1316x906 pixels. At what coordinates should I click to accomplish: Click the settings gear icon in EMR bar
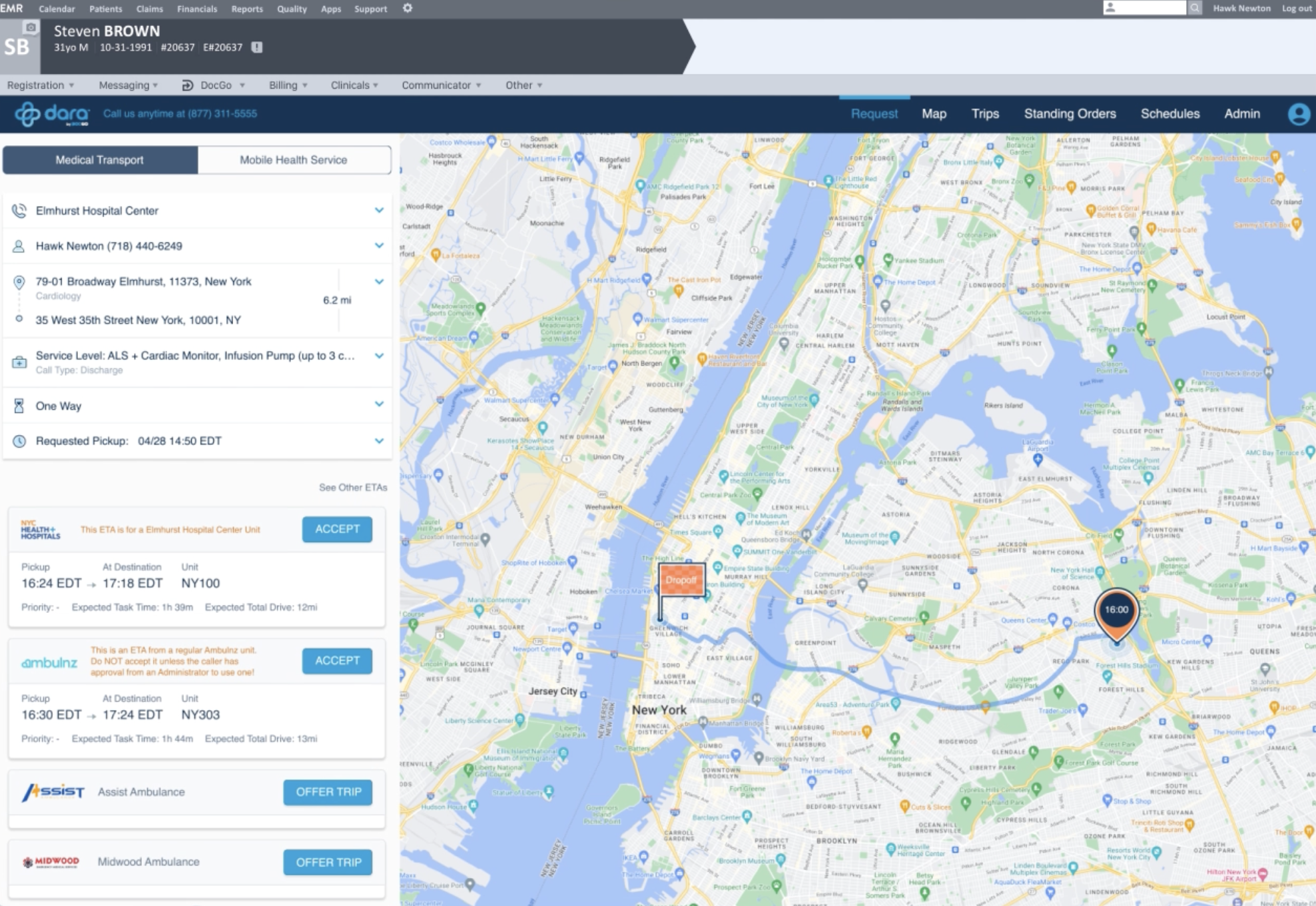408,8
